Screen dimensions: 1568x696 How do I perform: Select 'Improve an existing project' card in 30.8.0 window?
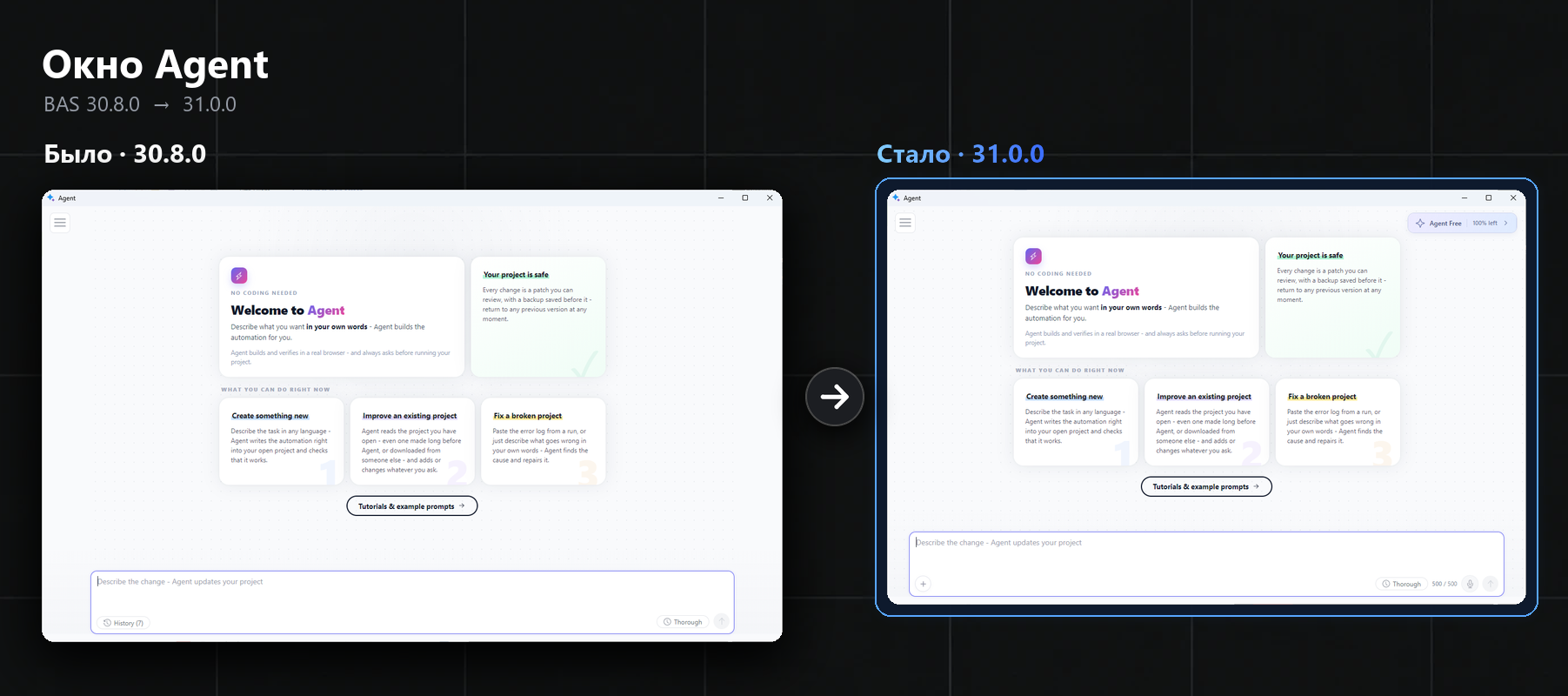412,441
